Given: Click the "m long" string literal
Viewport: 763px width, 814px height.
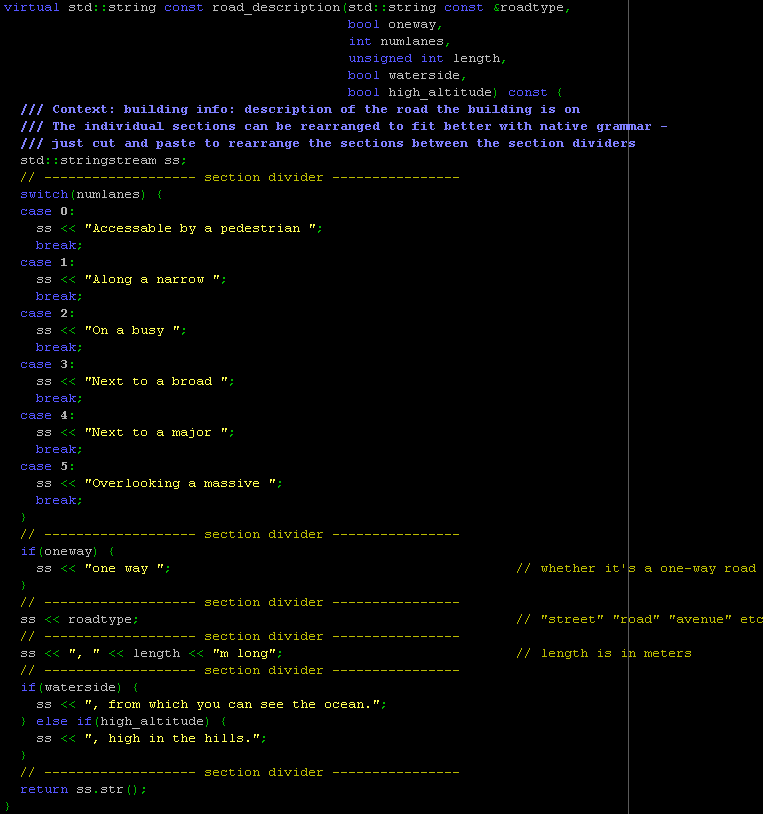Looking at the screenshot, I should (x=244, y=654).
